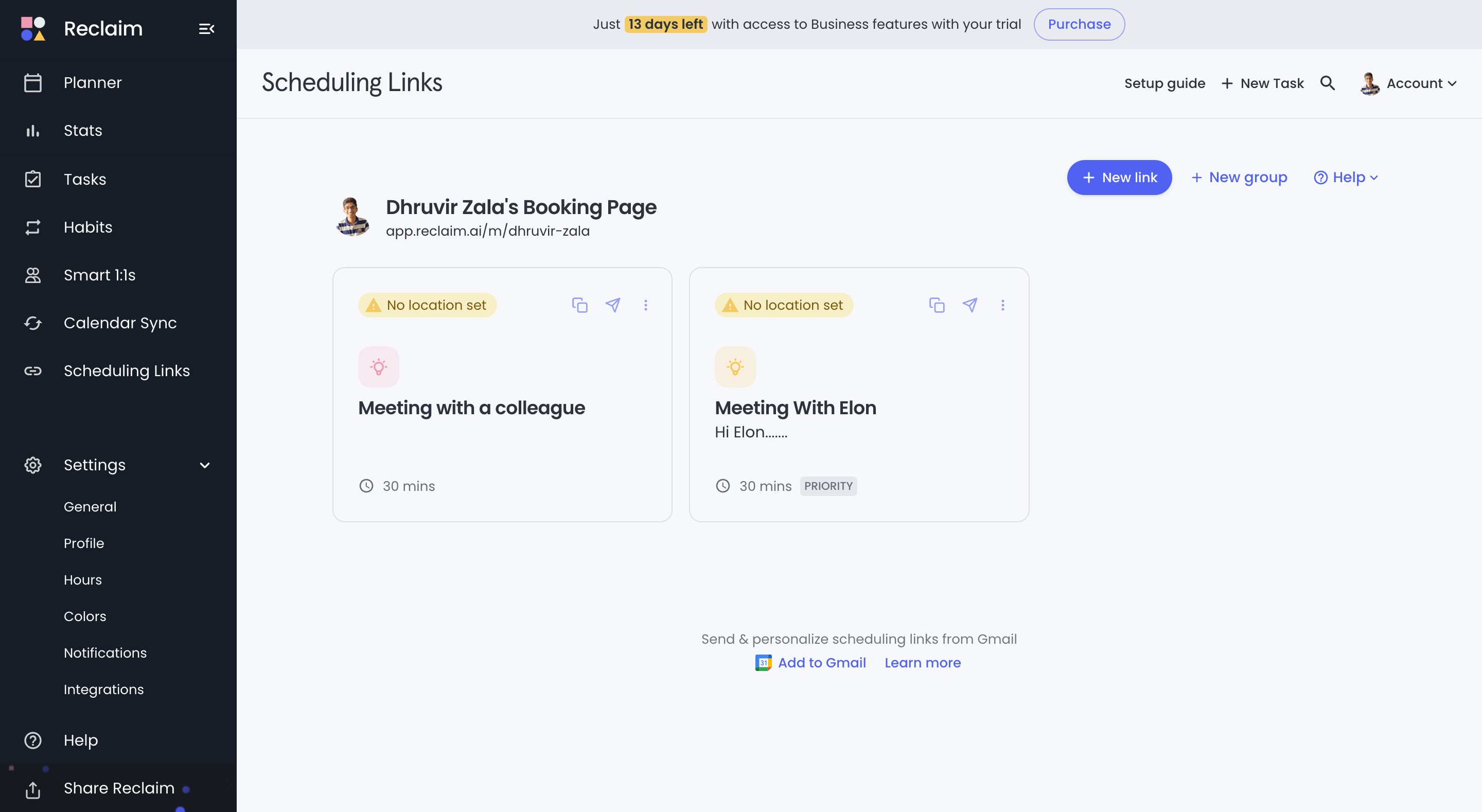Click the clock icon on Meeting With Elon card
Image resolution: width=1482 pixels, height=812 pixels.
point(722,486)
